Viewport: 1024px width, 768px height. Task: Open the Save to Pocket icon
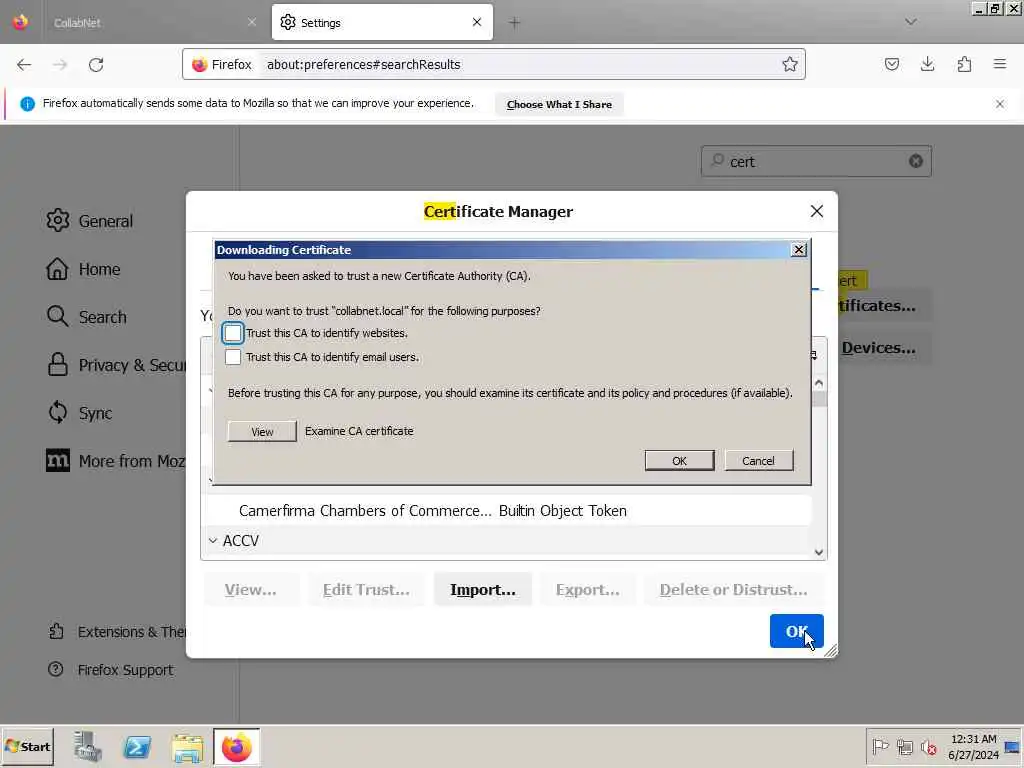[891, 64]
